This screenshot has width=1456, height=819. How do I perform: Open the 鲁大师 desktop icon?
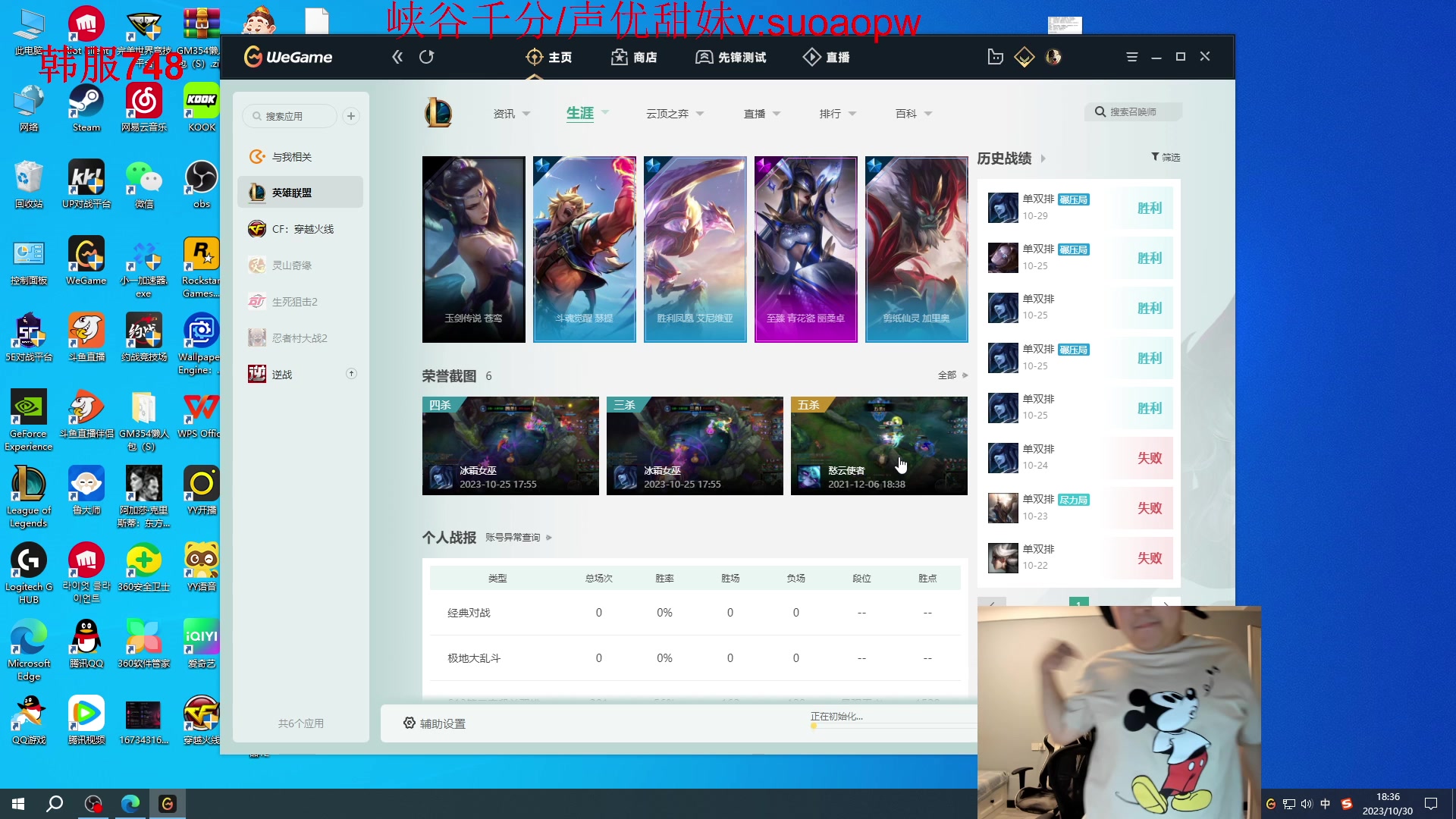(x=86, y=490)
